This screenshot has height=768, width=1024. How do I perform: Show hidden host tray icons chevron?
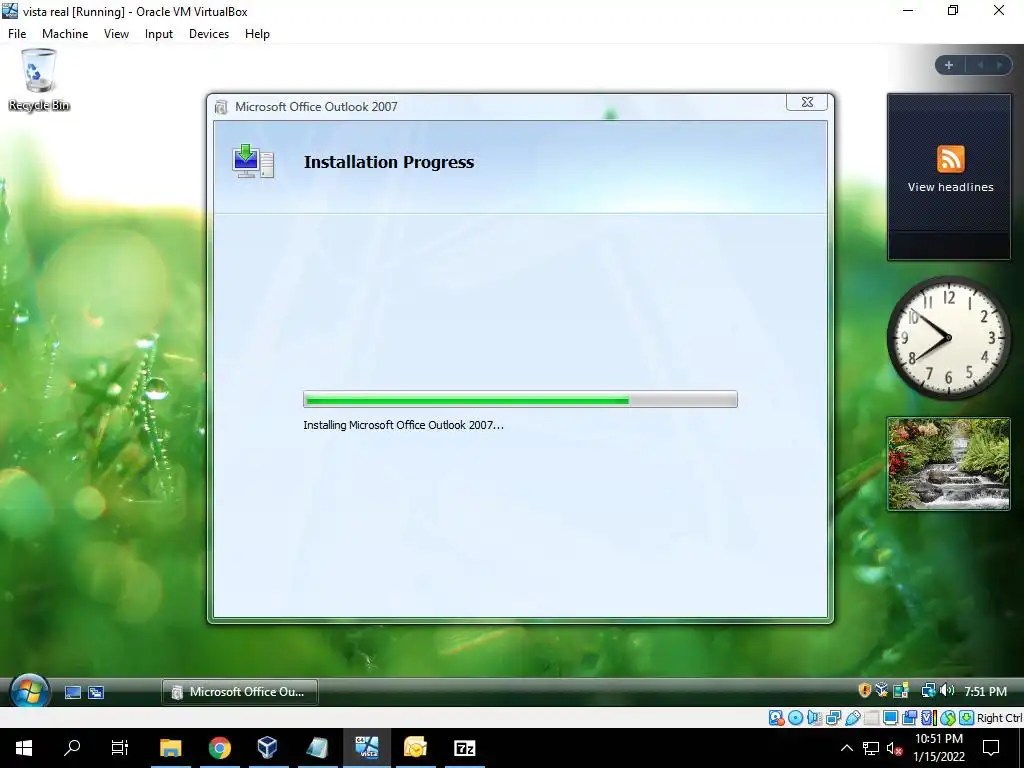(x=846, y=748)
